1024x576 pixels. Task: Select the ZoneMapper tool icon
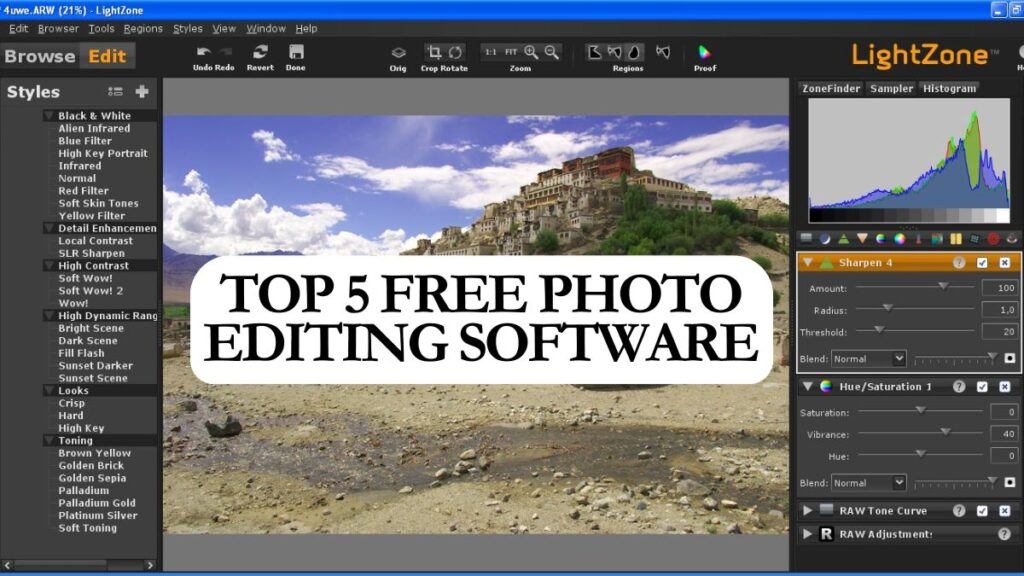pyautogui.click(x=806, y=238)
